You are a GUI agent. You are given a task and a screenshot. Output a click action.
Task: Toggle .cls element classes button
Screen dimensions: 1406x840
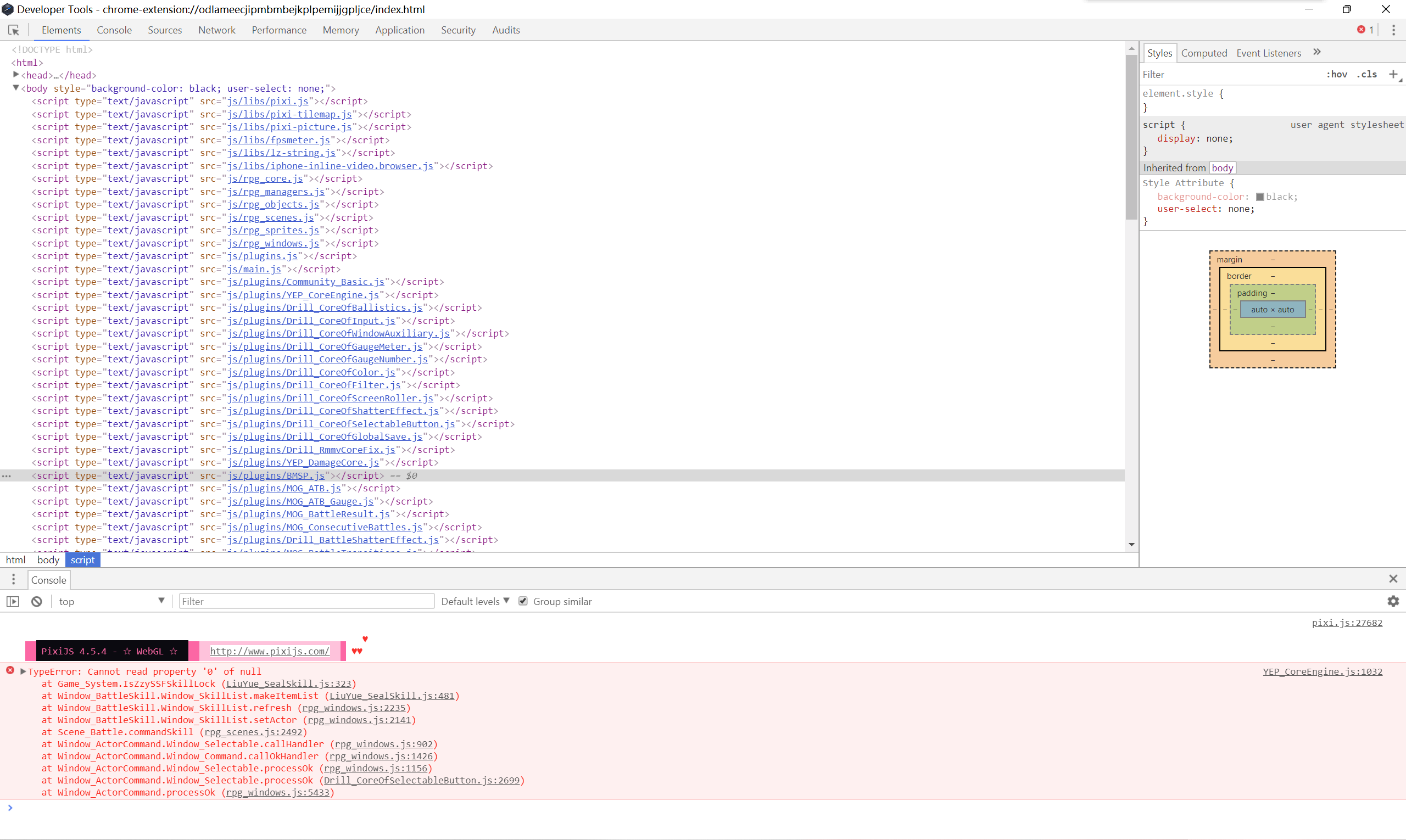pos(1367,74)
